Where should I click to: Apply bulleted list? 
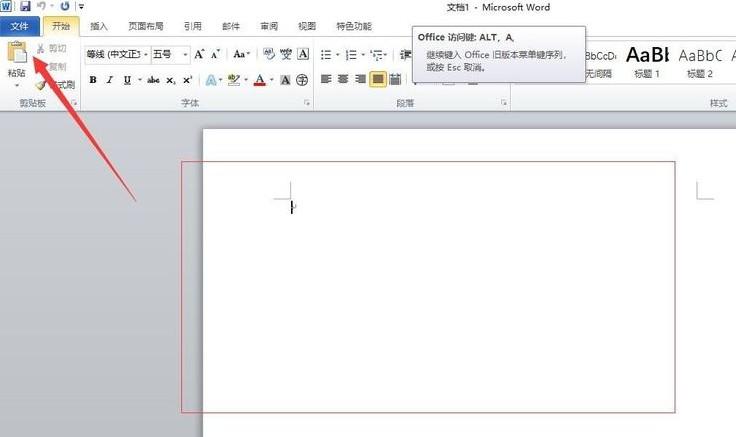326,55
